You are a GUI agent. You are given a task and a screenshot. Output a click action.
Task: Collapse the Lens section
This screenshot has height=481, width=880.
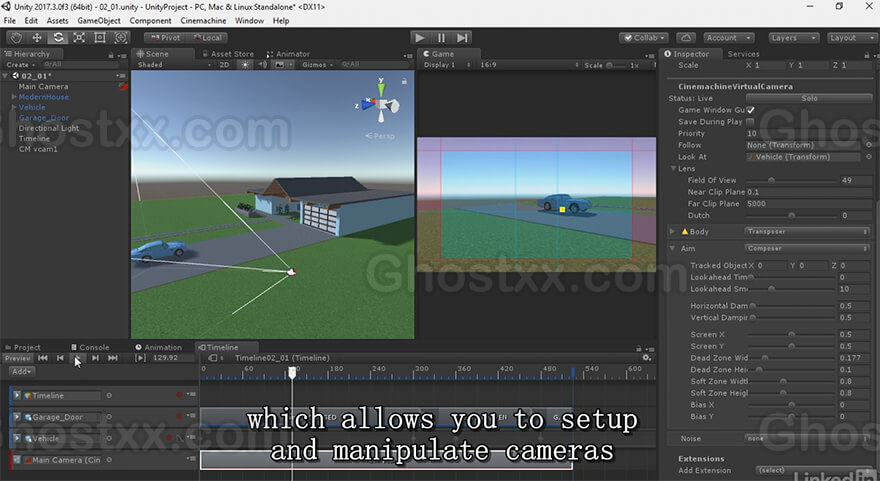(673, 168)
